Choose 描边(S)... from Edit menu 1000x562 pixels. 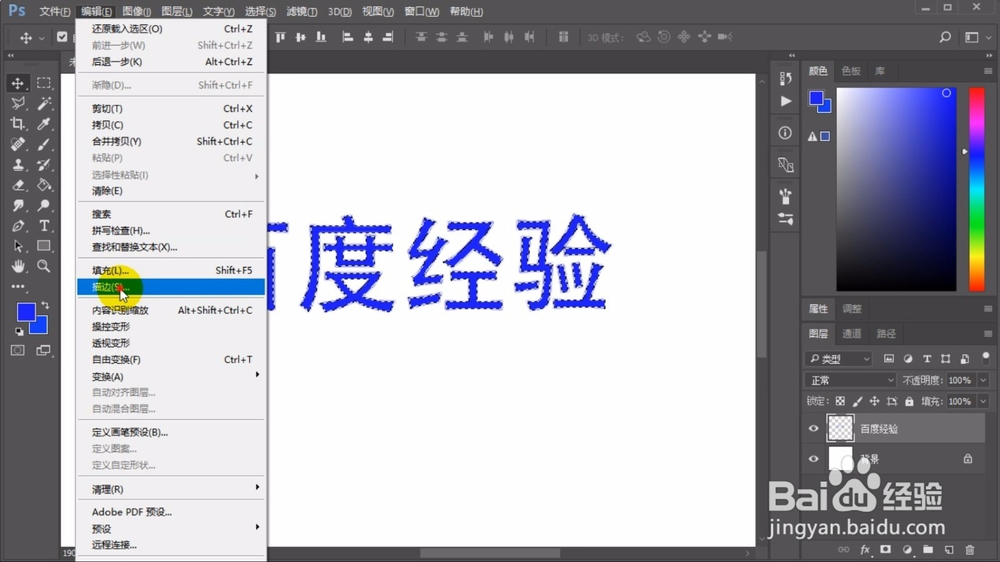coord(171,287)
